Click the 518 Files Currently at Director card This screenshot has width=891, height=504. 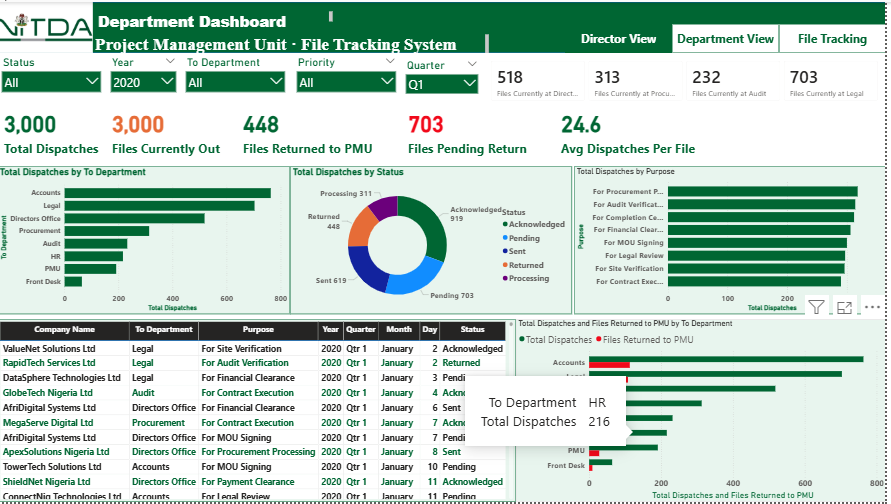point(537,82)
